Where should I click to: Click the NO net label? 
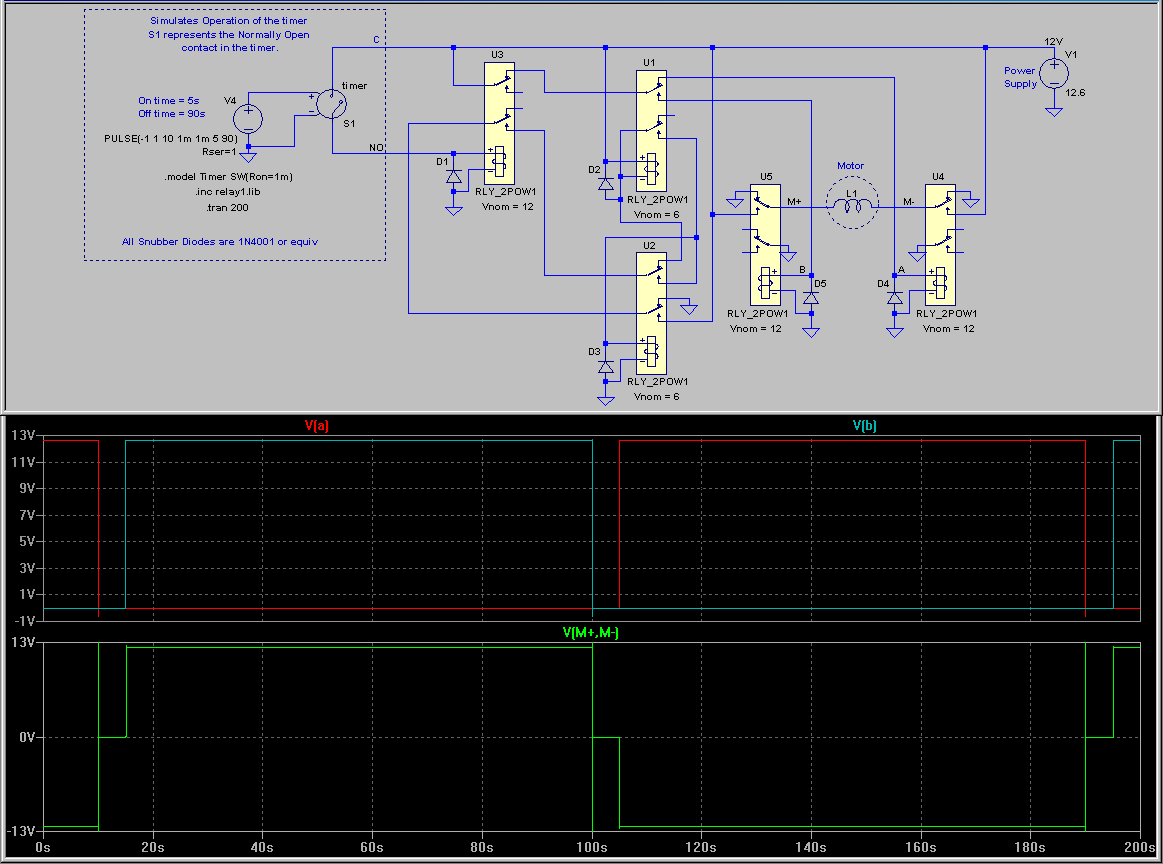pyautogui.click(x=376, y=148)
